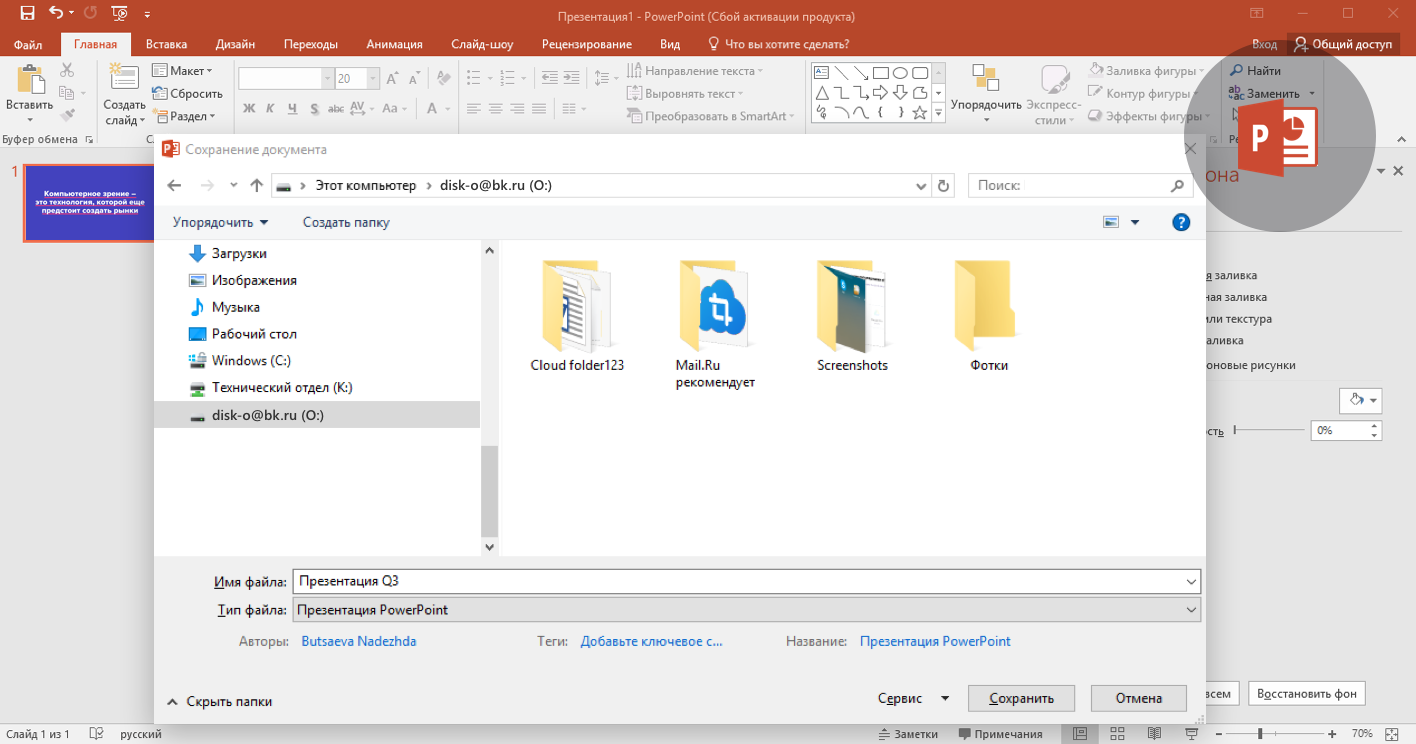
Task: Click the Up one level arrow
Action: 256,185
